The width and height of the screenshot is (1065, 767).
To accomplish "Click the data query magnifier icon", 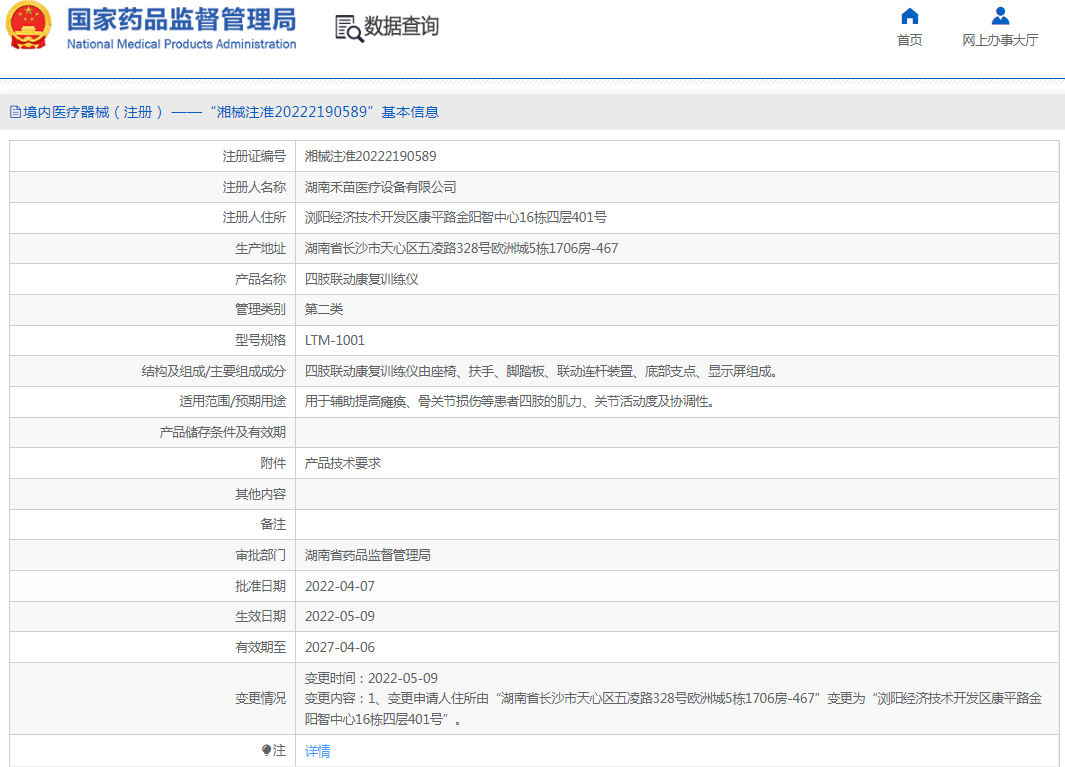I will [x=349, y=28].
